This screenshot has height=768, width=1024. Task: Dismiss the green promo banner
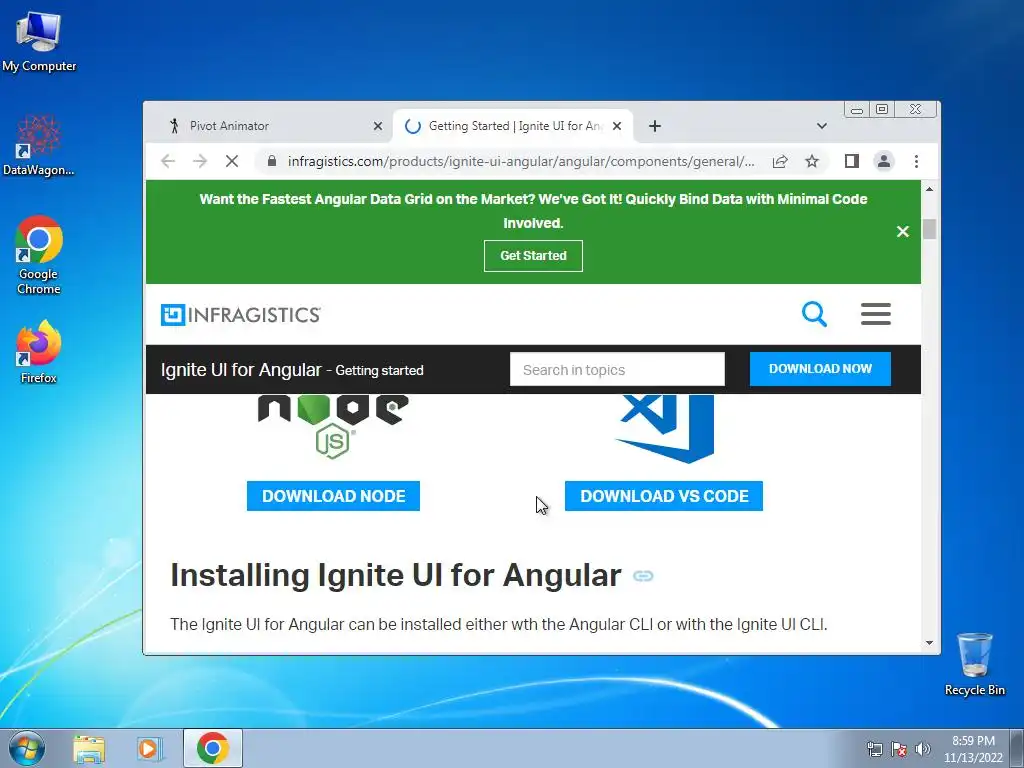coord(903,232)
